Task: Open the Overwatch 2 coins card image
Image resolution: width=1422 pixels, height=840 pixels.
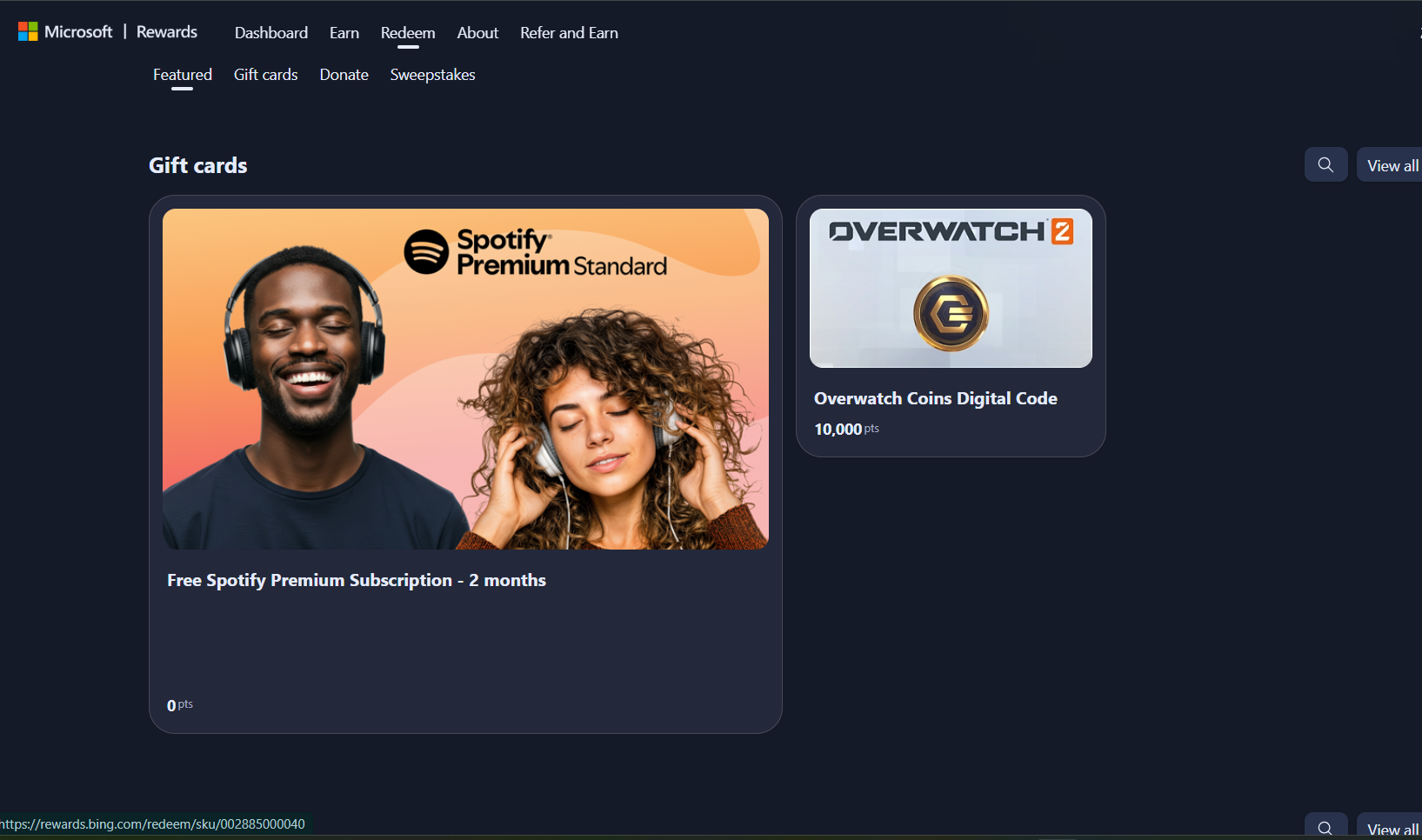Action: (951, 288)
